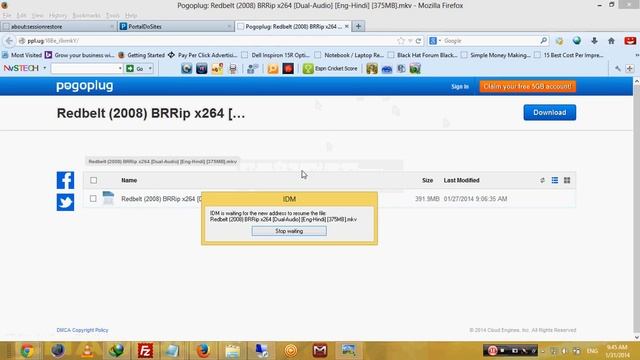Open the DMCA Copyright Policy link

(x=82, y=330)
